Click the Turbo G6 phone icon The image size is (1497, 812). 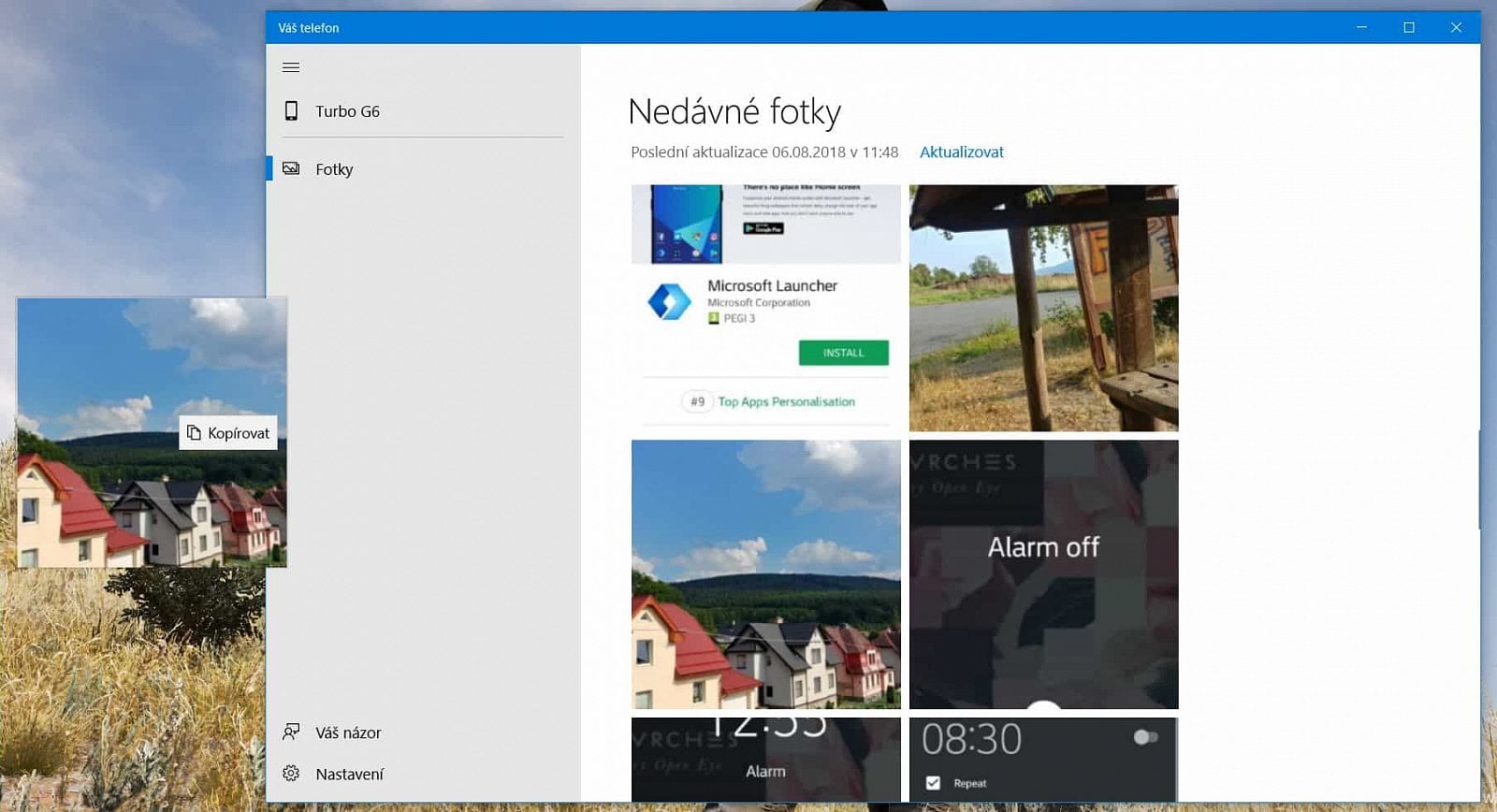pyautogui.click(x=291, y=111)
